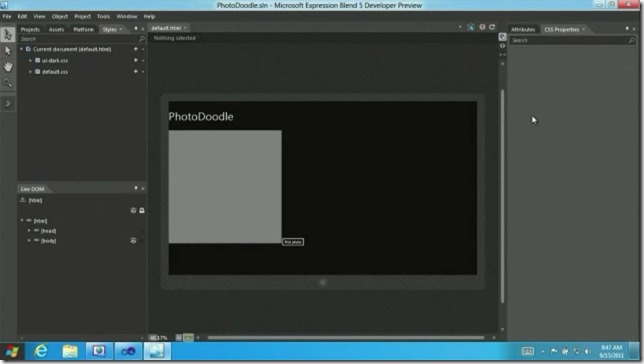The image size is (644, 364).
Task: Click the CSS Properties search magnifier
Action: click(632, 40)
